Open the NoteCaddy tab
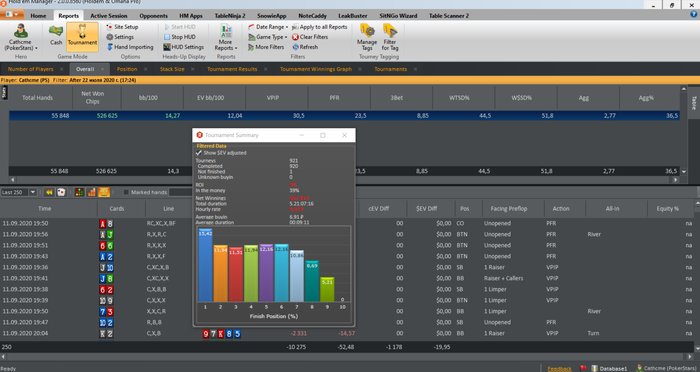Viewport: 700px width, 372px height. 312,16
